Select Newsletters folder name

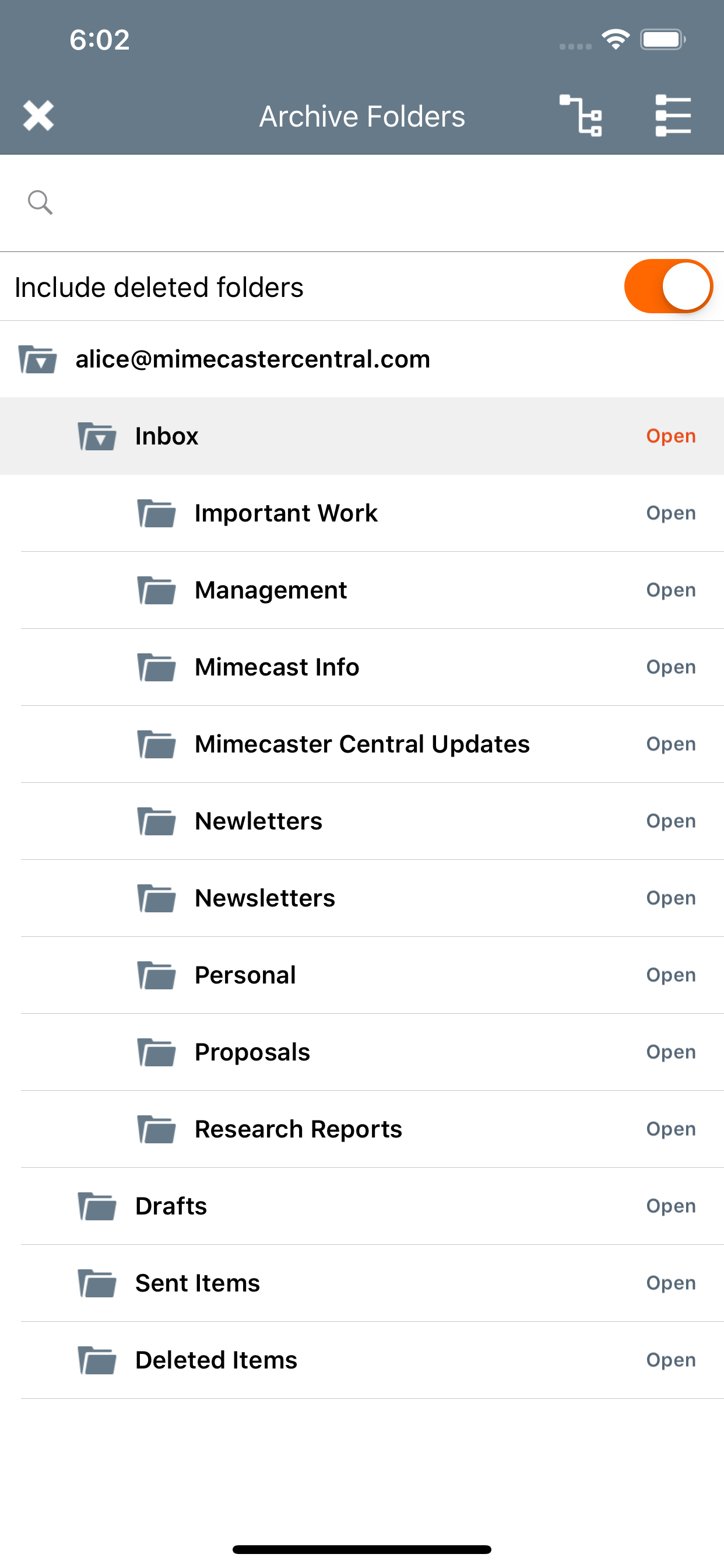click(x=265, y=898)
